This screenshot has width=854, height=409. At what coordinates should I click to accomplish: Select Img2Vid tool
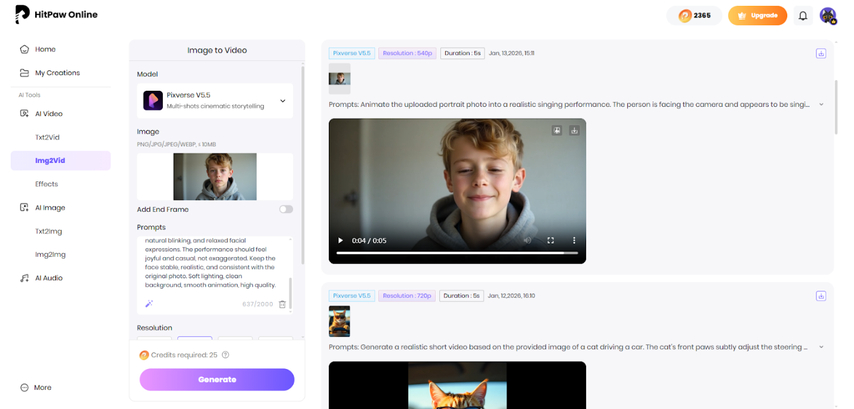pos(60,161)
